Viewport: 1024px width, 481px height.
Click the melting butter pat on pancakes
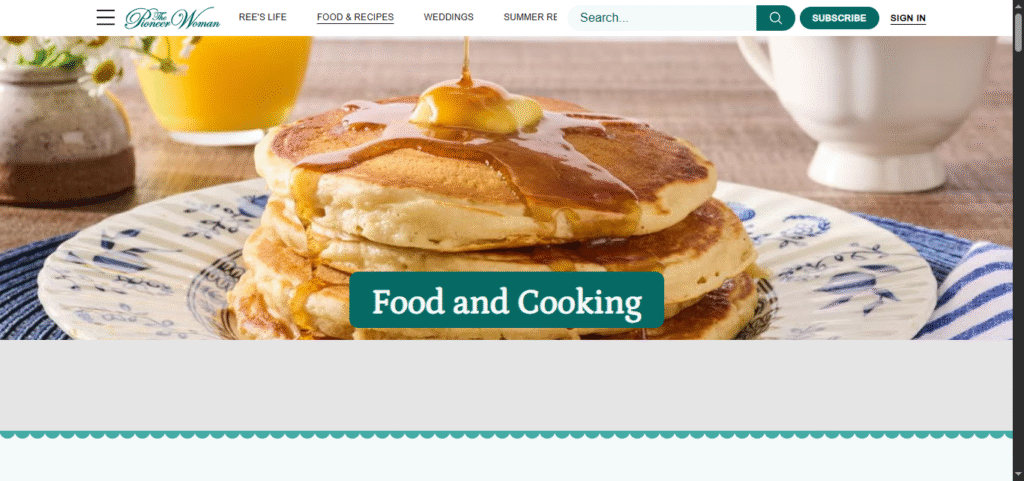[477, 108]
